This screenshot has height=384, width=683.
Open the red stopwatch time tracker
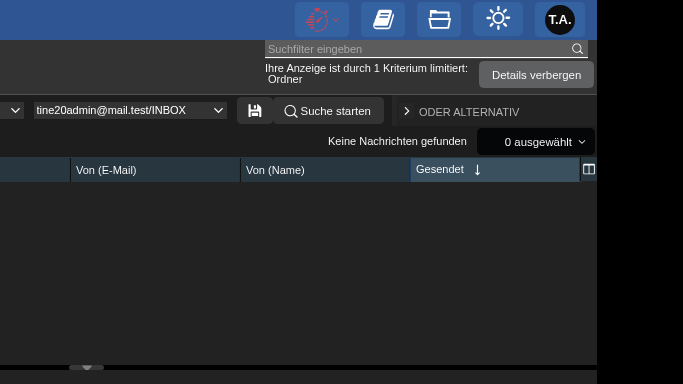click(x=322, y=20)
